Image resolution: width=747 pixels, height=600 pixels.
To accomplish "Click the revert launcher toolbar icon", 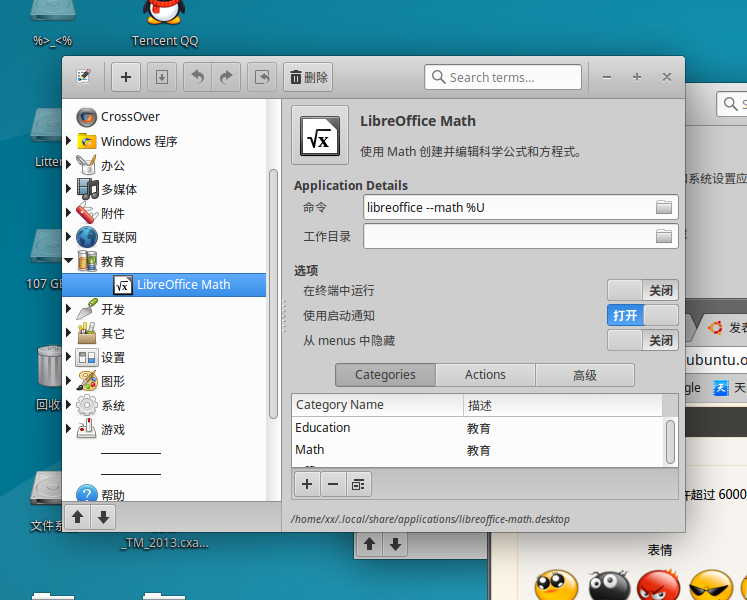I will (x=262, y=77).
